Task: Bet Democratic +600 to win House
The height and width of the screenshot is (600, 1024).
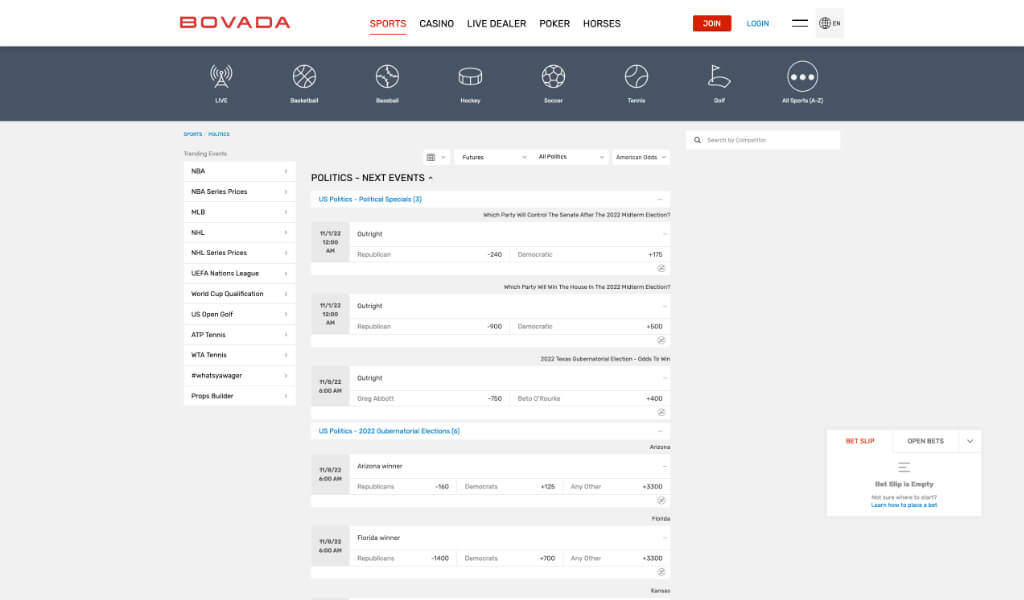Action: click(x=590, y=326)
